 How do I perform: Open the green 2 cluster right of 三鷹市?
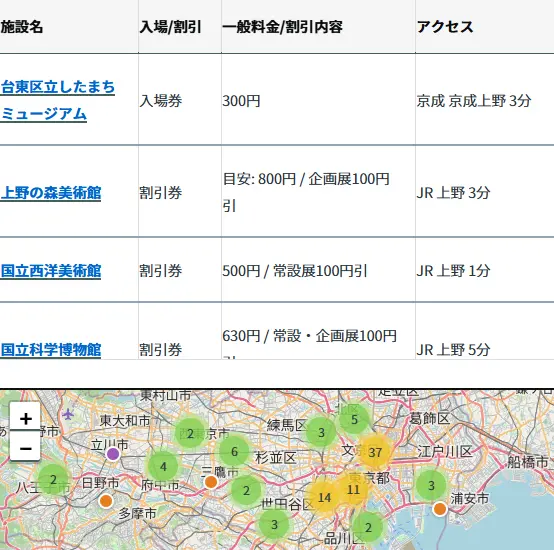point(246,490)
